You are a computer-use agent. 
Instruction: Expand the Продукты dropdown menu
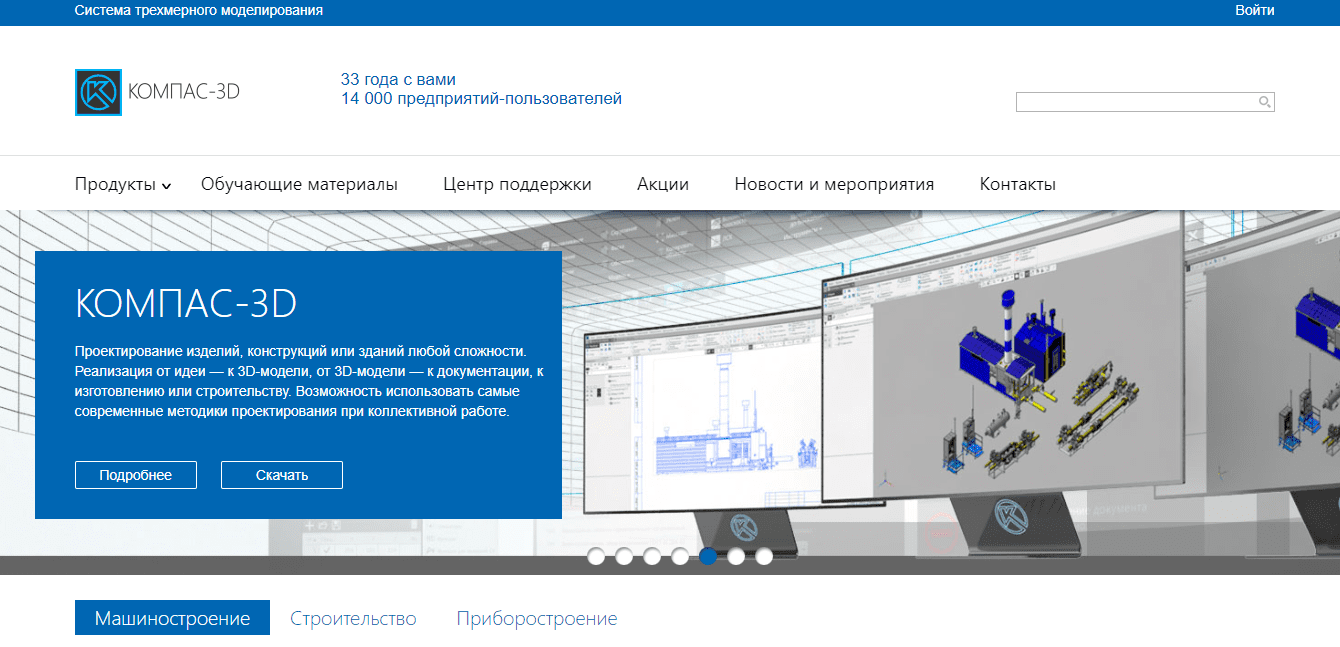[x=123, y=184]
